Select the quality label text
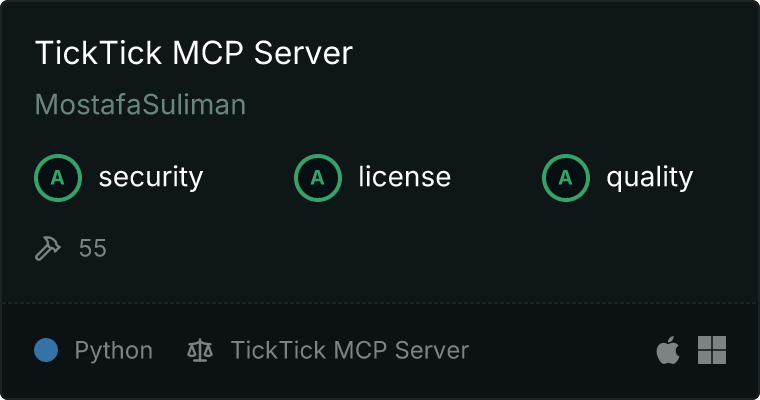The height and width of the screenshot is (400, 760). point(650,177)
